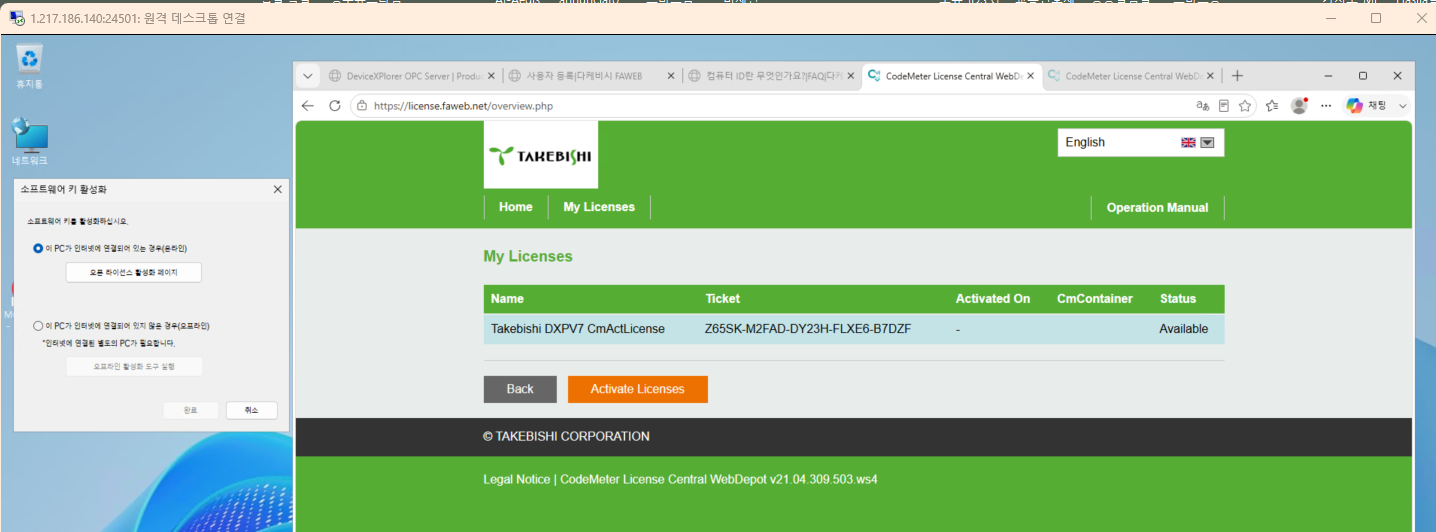
Task: Open the Operation Manual link
Action: point(1157,208)
